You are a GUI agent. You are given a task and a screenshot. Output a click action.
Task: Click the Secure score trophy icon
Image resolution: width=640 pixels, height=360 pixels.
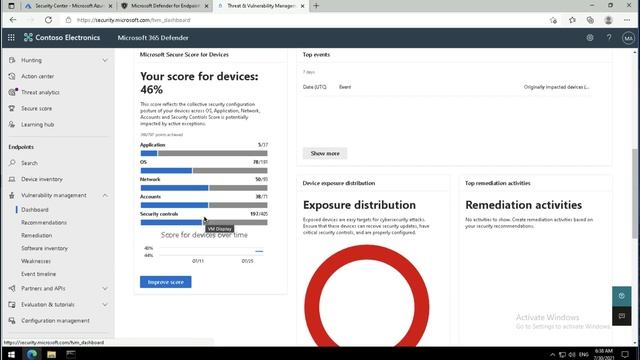(12, 109)
